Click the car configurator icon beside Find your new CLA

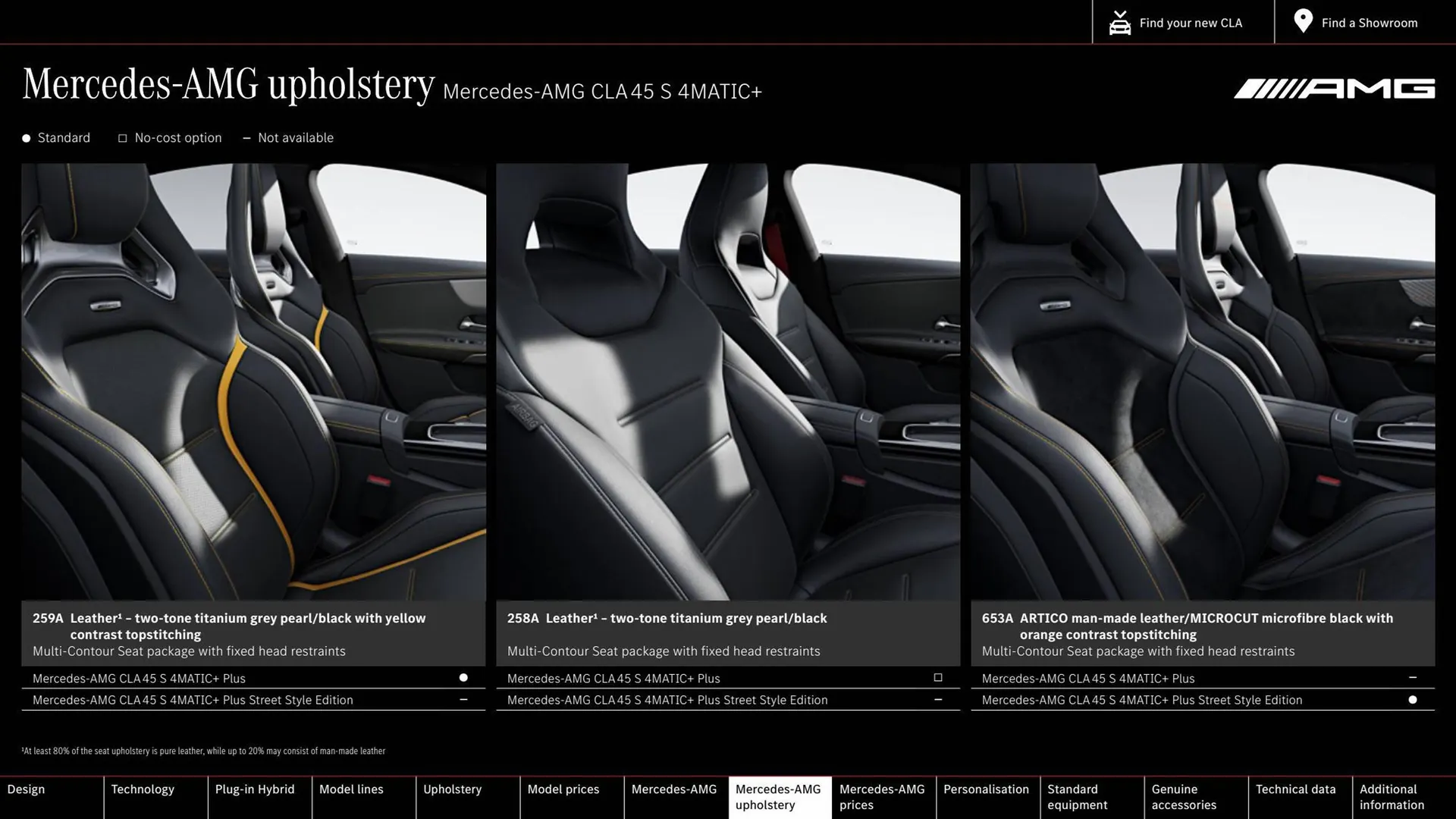point(1119,22)
